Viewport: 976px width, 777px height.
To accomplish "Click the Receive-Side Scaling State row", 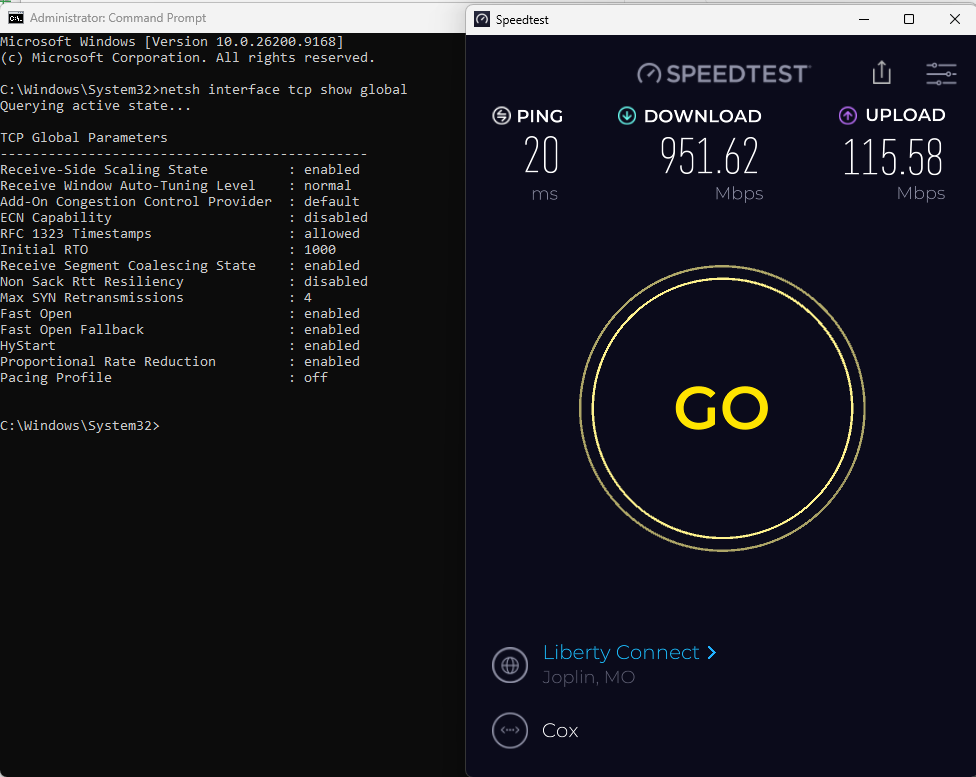I will pos(180,169).
